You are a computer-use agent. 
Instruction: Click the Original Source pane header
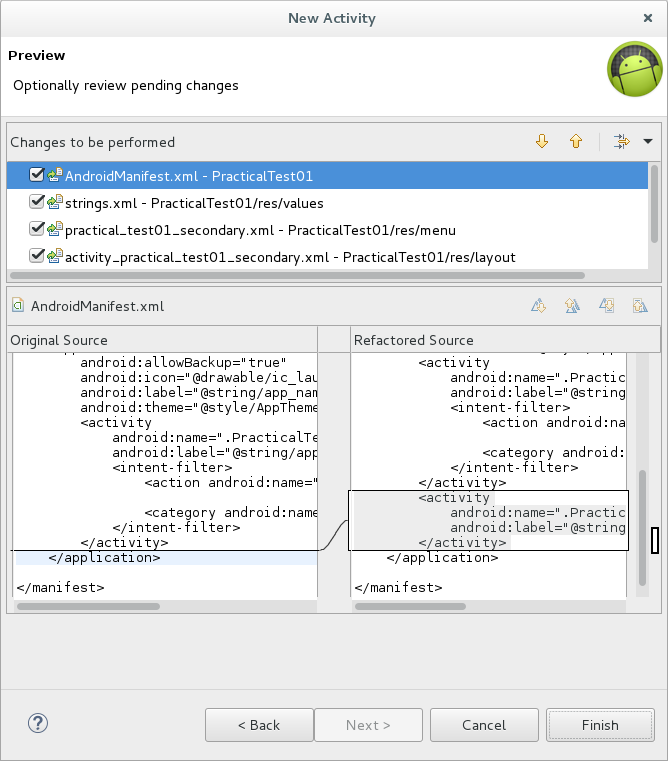[x=163, y=340]
